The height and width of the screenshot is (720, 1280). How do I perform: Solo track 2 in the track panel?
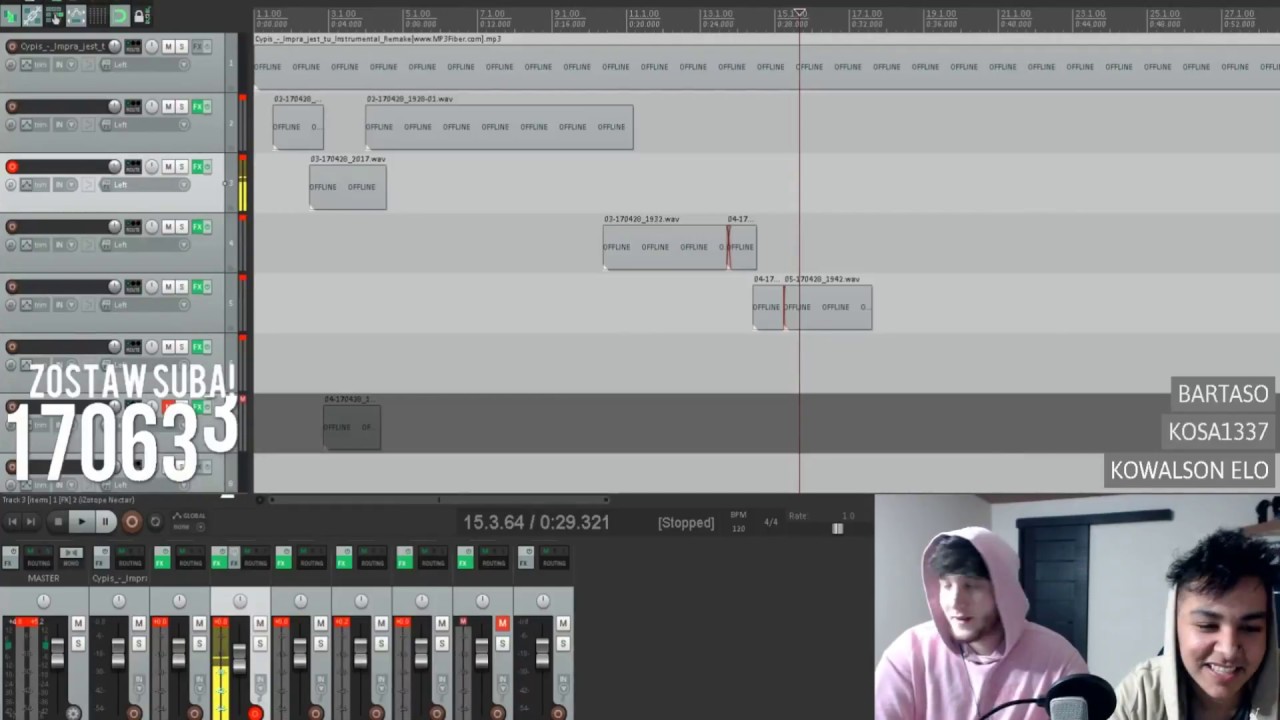(181, 107)
